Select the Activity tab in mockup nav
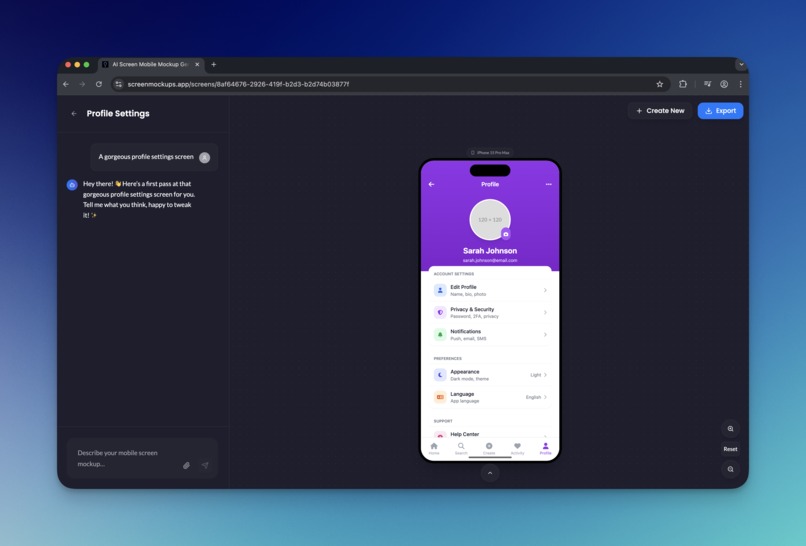 pyautogui.click(x=518, y=448)
